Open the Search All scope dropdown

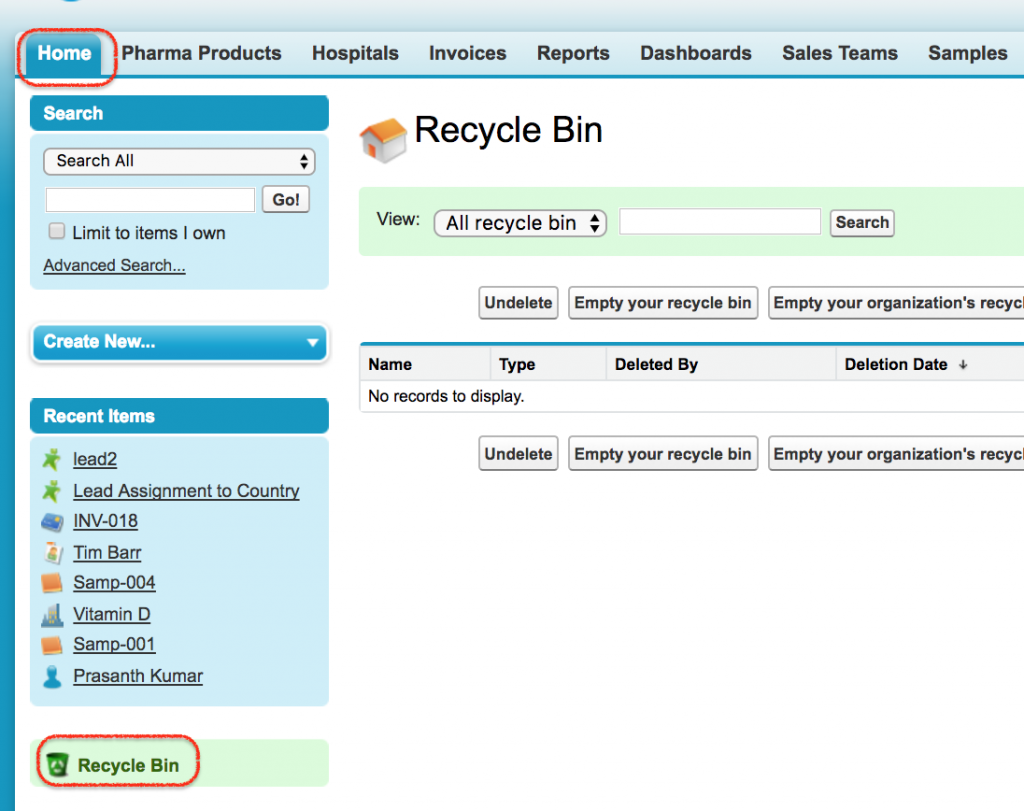(178, 161)
